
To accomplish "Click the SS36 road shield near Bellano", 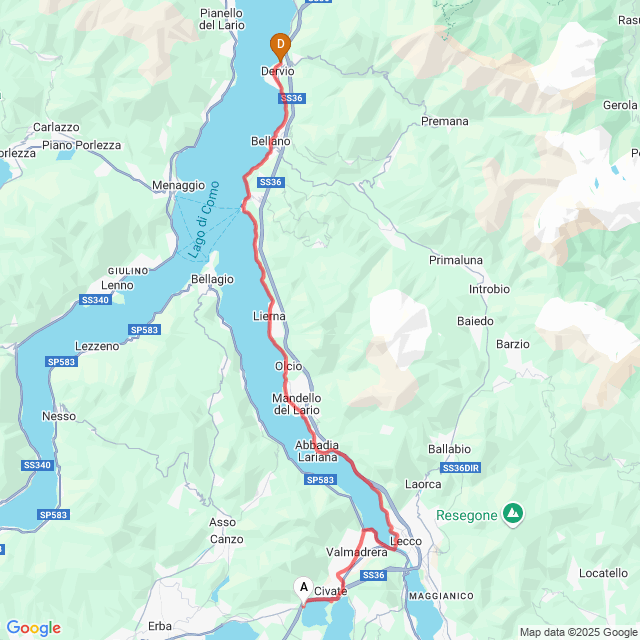I will [271, 182].
